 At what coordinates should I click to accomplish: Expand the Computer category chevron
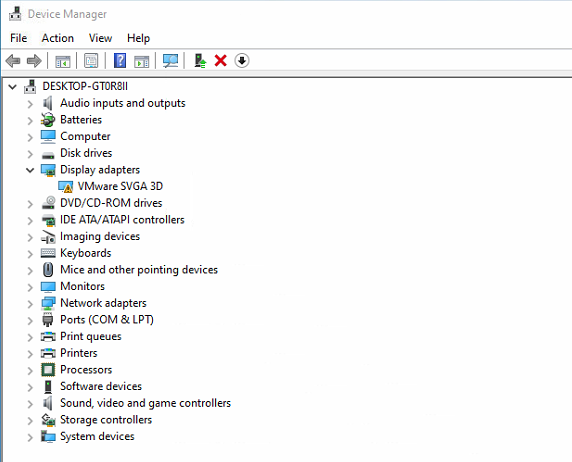coord(30,137)
